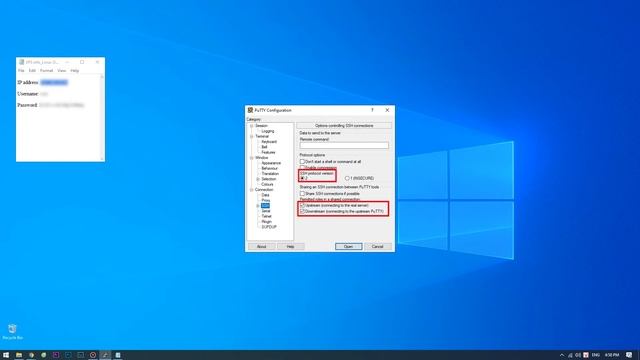Click the PuTTY taskbar icon
Screen dimensions: 640x360
click(105, 355)
